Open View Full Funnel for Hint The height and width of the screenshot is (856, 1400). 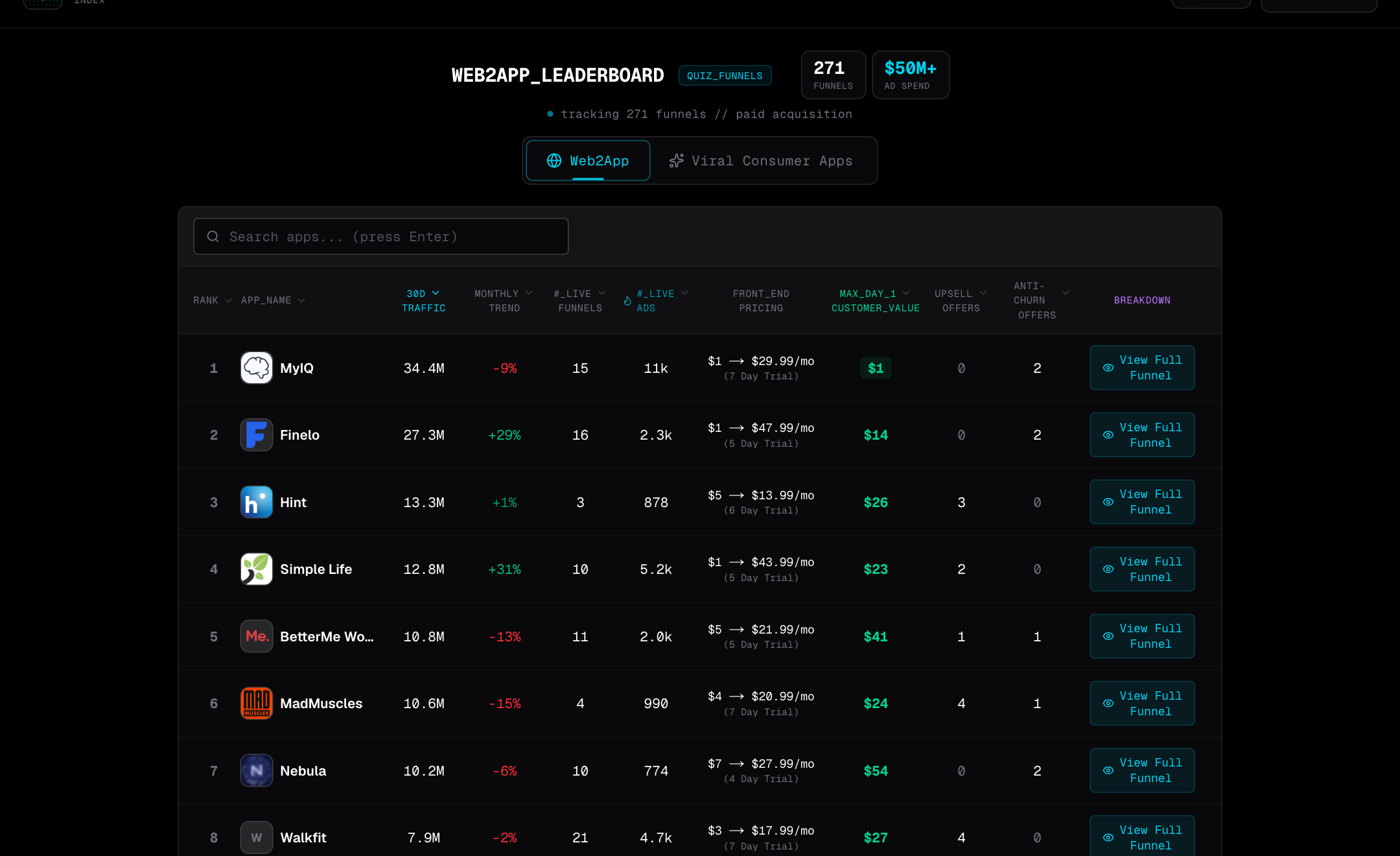[1142, 502]
